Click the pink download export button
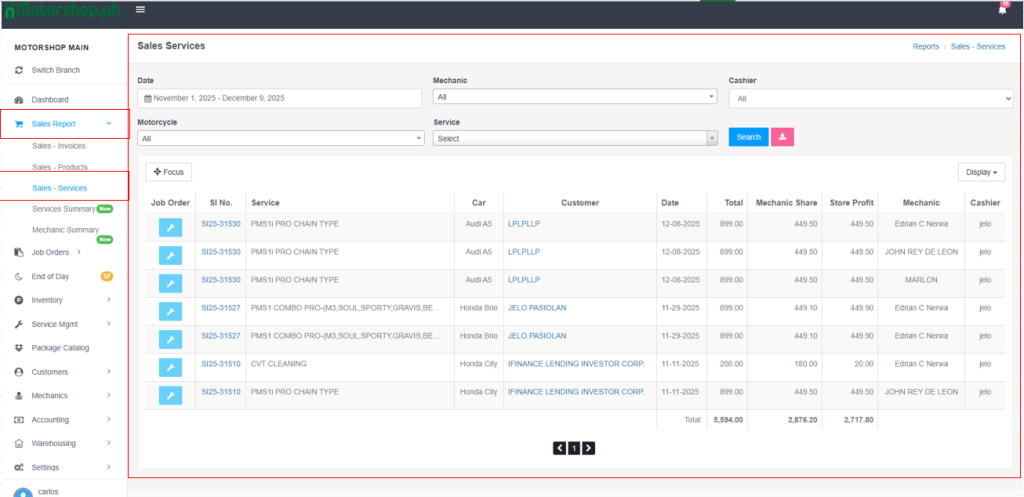 click(782, 137)
